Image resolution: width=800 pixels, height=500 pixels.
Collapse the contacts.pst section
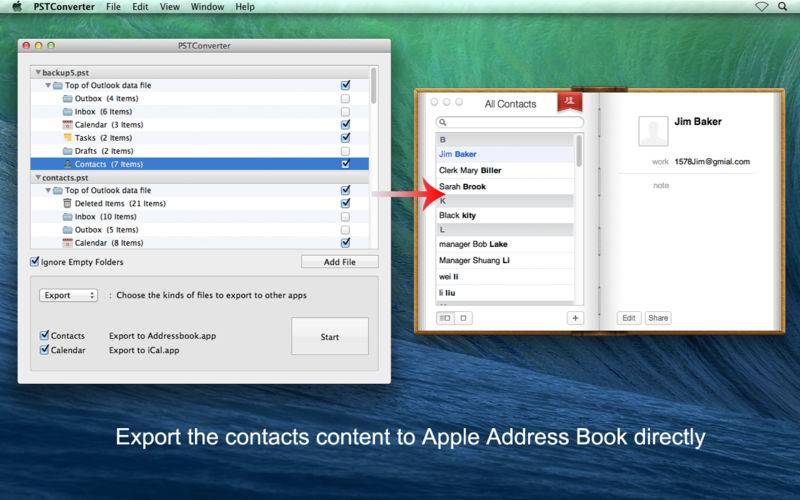click(38, 178)
